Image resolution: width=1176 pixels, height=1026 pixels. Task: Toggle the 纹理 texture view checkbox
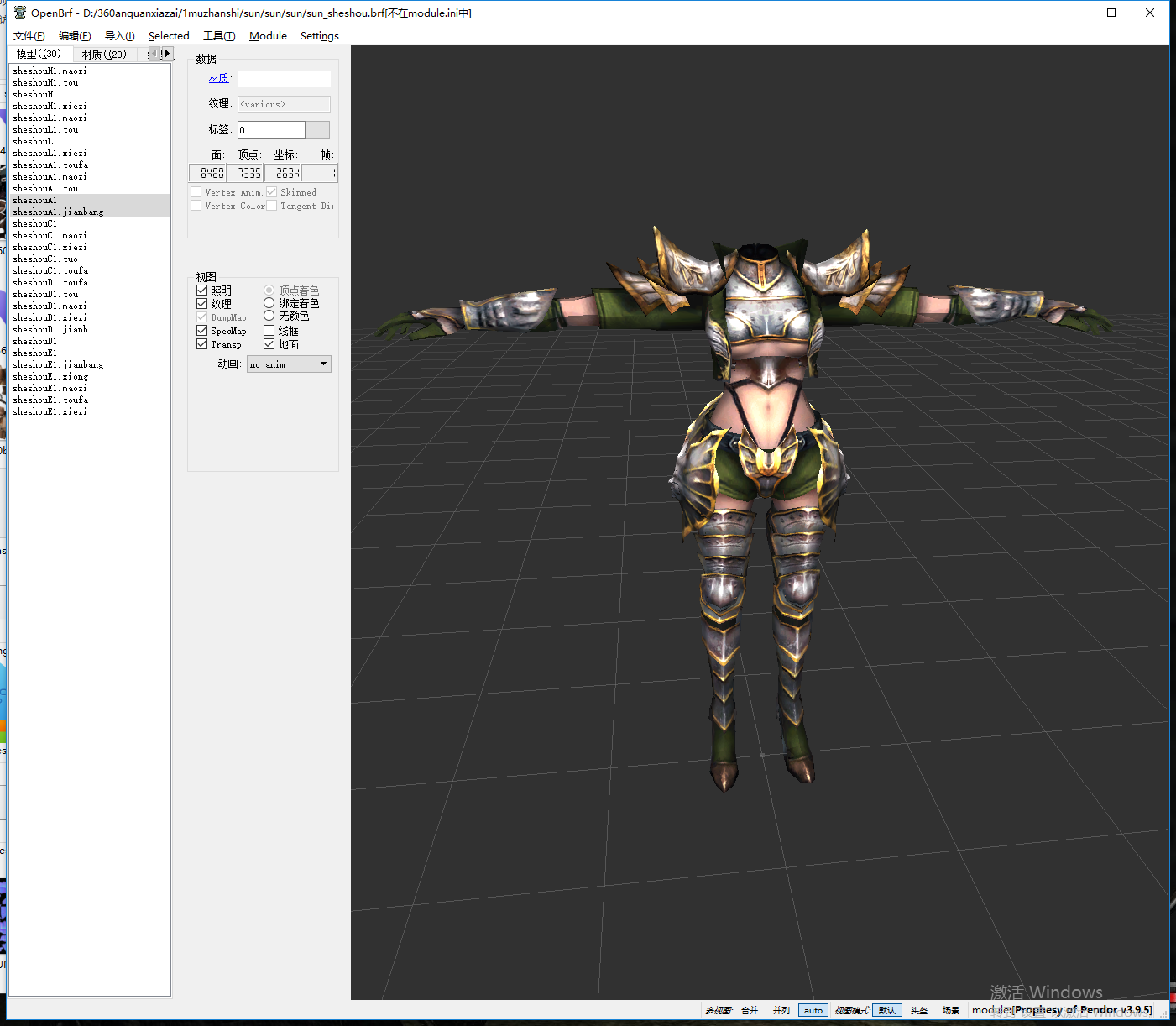click(x=201, y=304)
